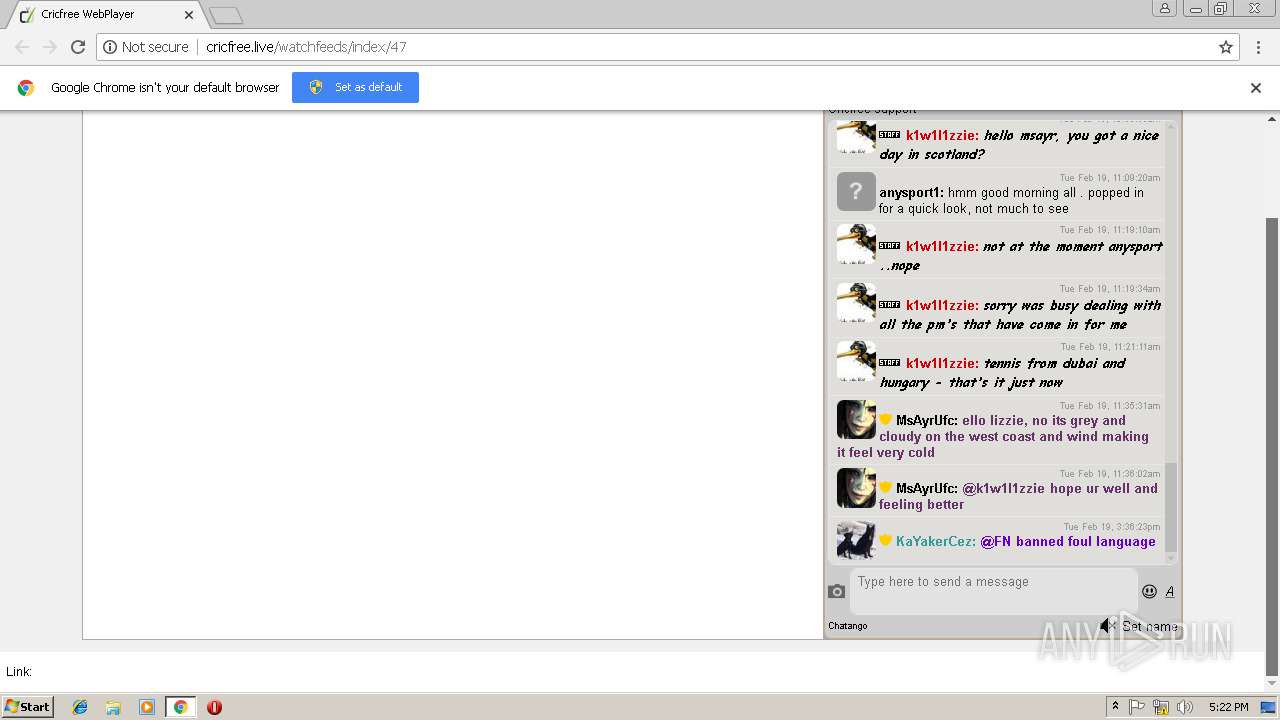Open a new browser tab
The width and height of the screenshot is (1280, 720).
click(225, 16)
